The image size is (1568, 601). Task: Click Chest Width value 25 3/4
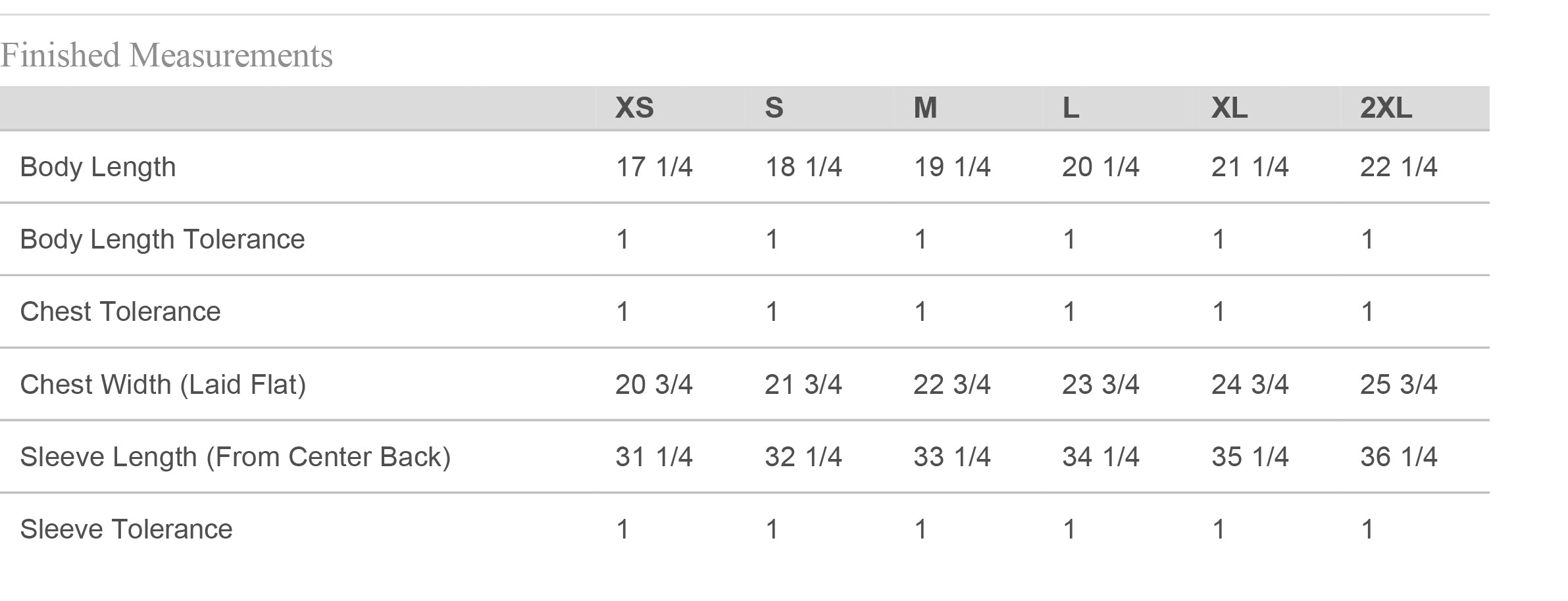click(x=1398, y=385)
